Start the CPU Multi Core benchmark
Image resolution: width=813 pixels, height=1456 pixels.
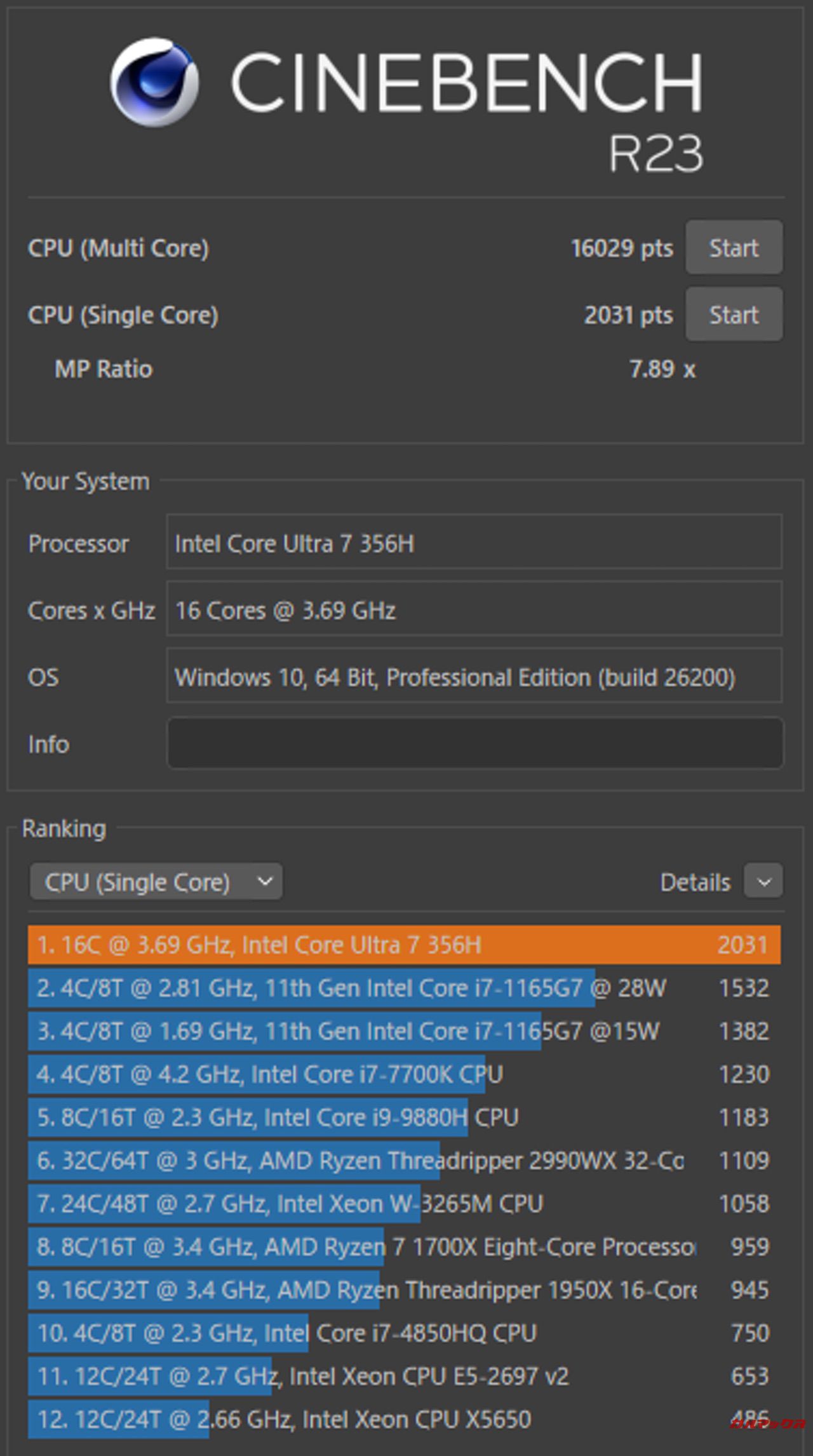pyautogui.click(x=734, y=248)
